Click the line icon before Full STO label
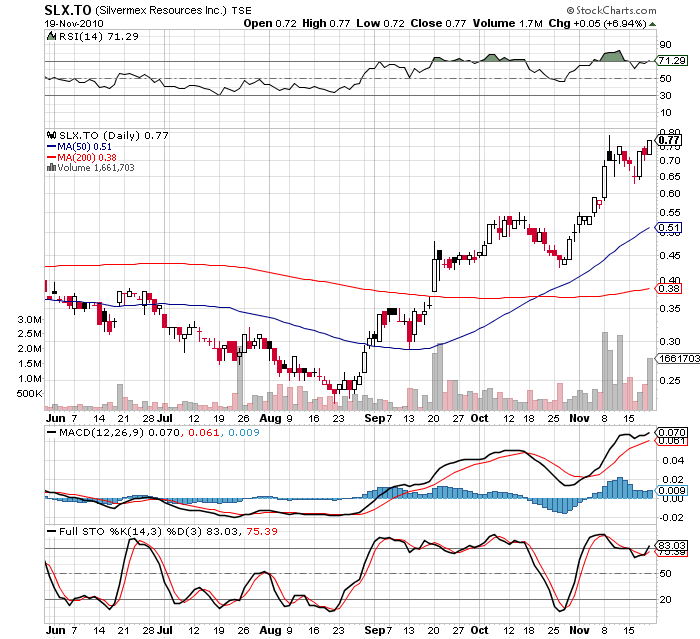 (x=51, y=529)
